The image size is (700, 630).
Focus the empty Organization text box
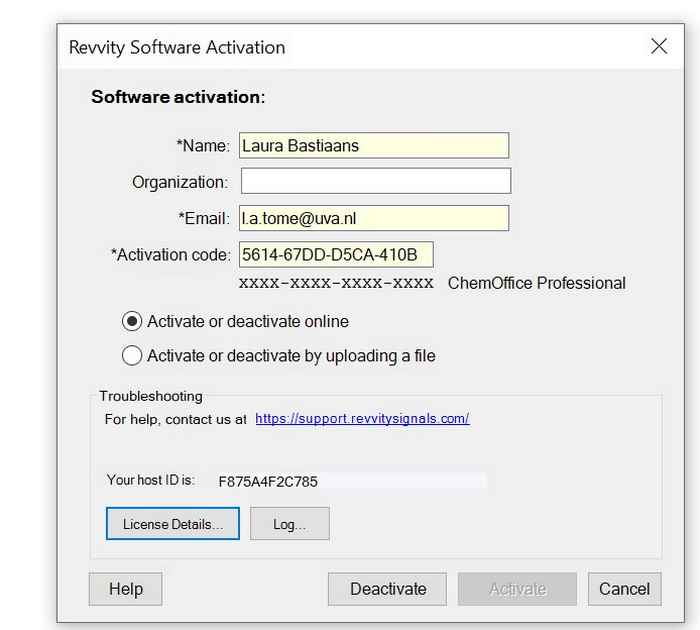(375, 182)
